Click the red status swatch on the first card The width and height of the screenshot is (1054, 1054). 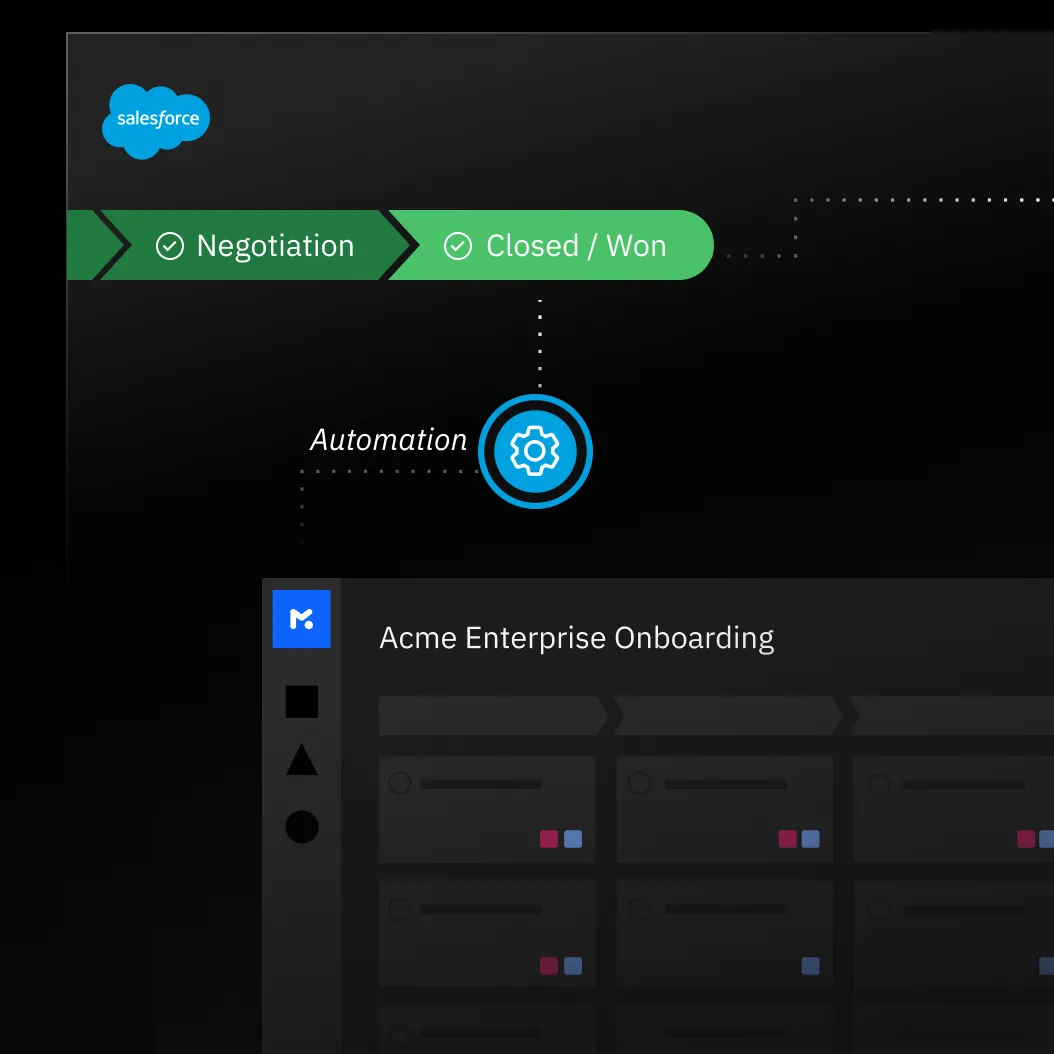coord(548,839)
